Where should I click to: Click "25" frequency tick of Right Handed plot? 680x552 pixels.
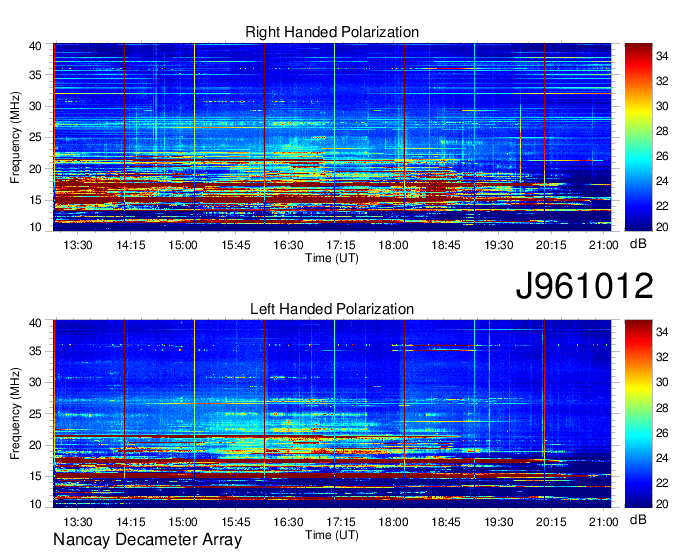[35, 137]
